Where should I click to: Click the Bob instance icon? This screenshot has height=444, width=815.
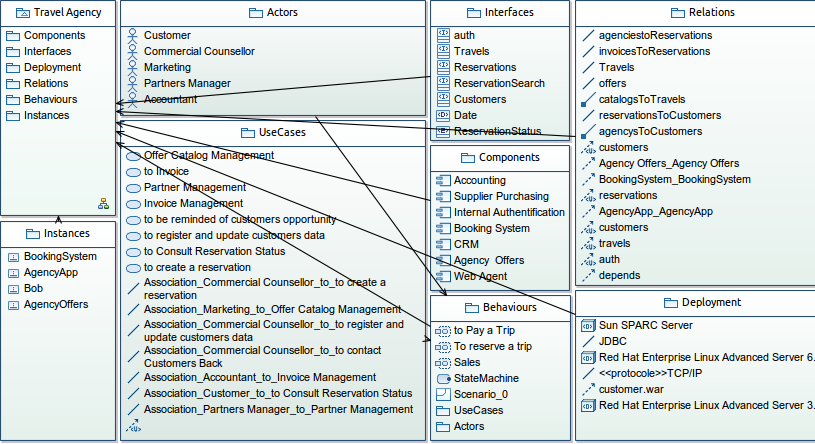point(14,289)
